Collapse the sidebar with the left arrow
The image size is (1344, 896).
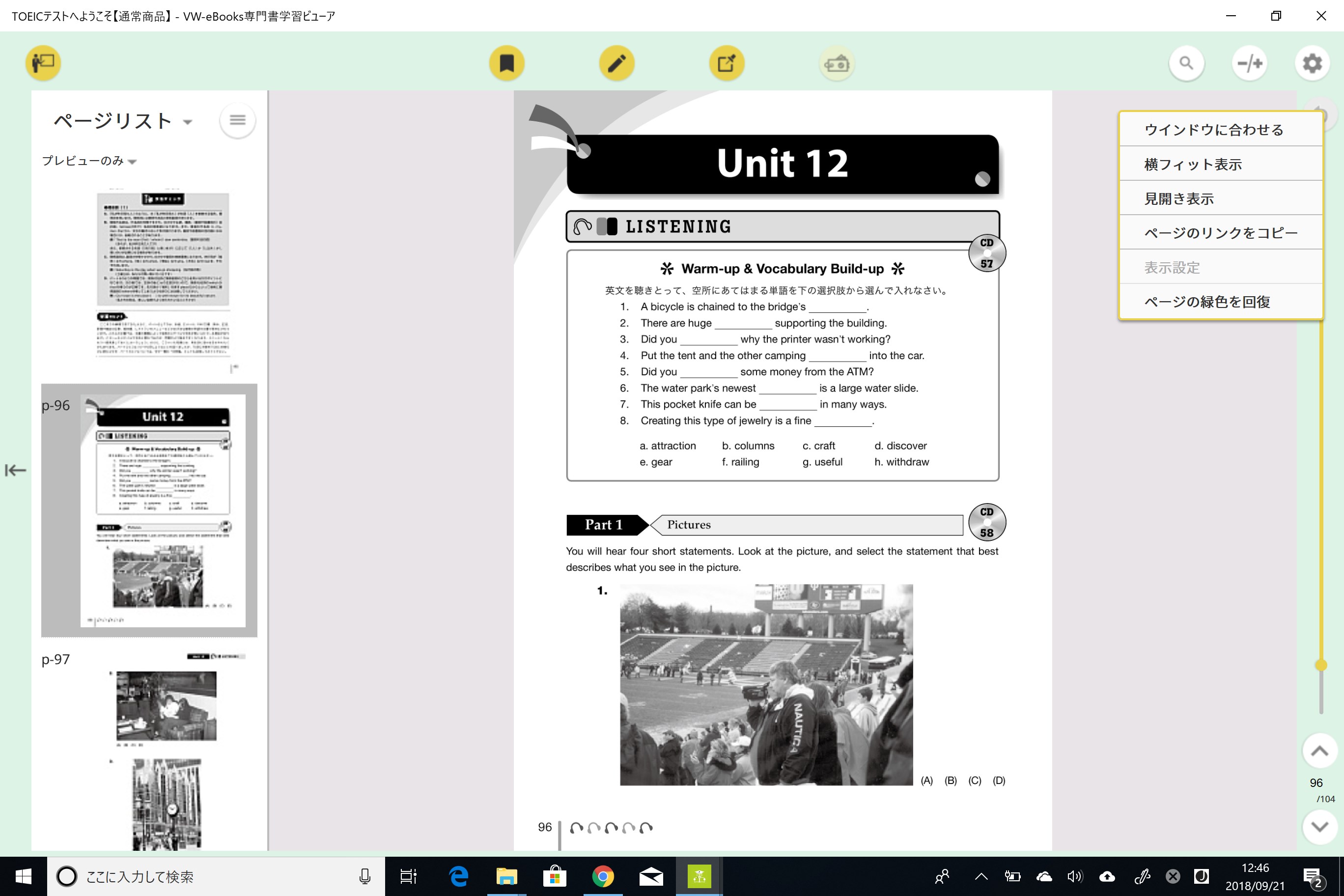pos(15,470)
